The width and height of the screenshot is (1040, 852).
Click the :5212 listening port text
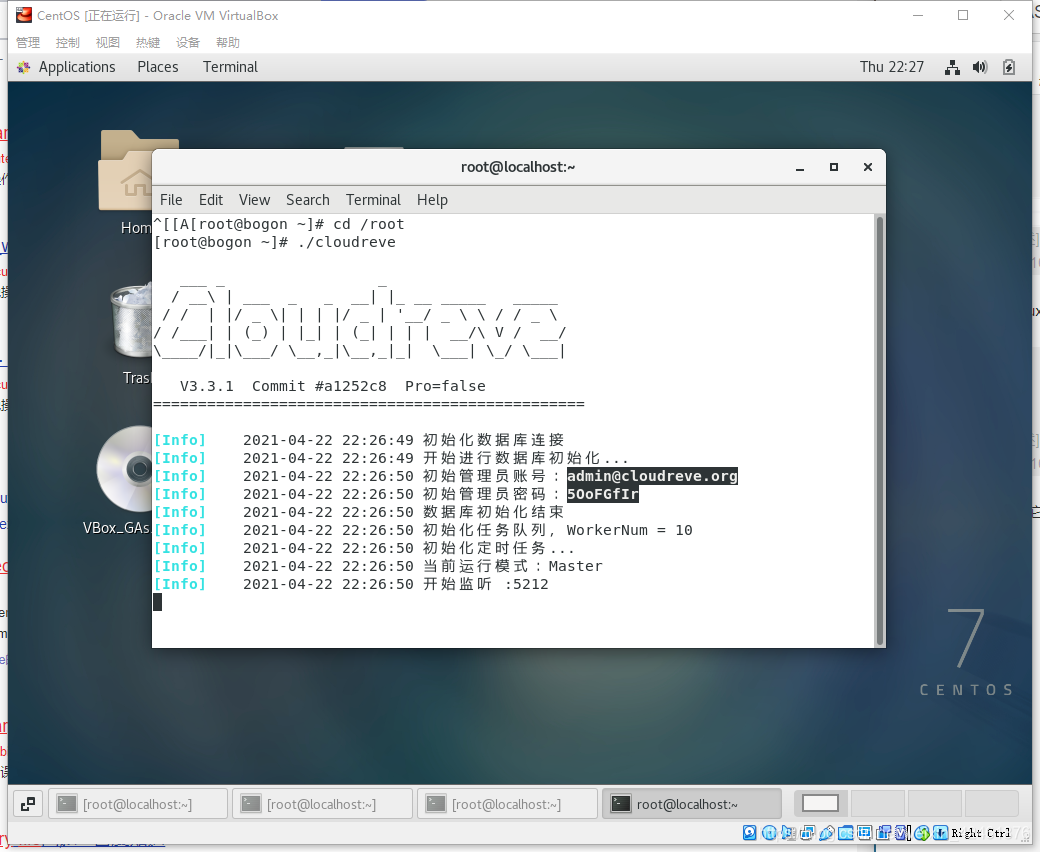click(527, 584)
